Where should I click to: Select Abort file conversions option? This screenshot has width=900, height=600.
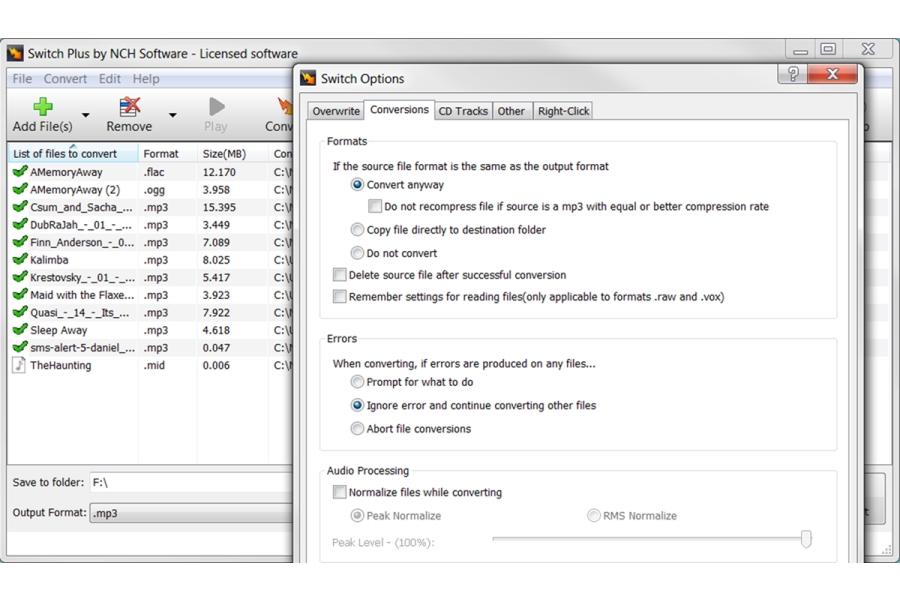357,428
